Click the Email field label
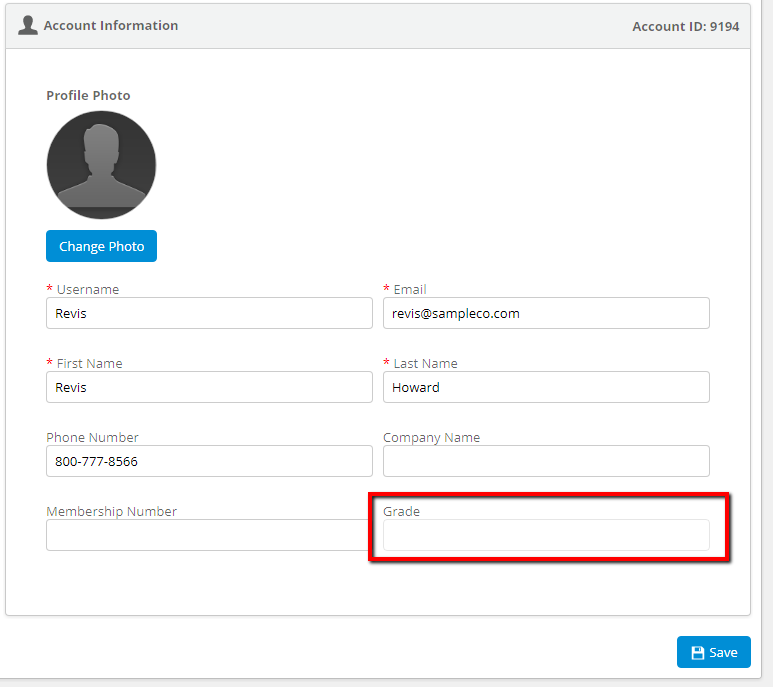Image resolution: width=773 pixels, height=687 pixels. [410, 289]
